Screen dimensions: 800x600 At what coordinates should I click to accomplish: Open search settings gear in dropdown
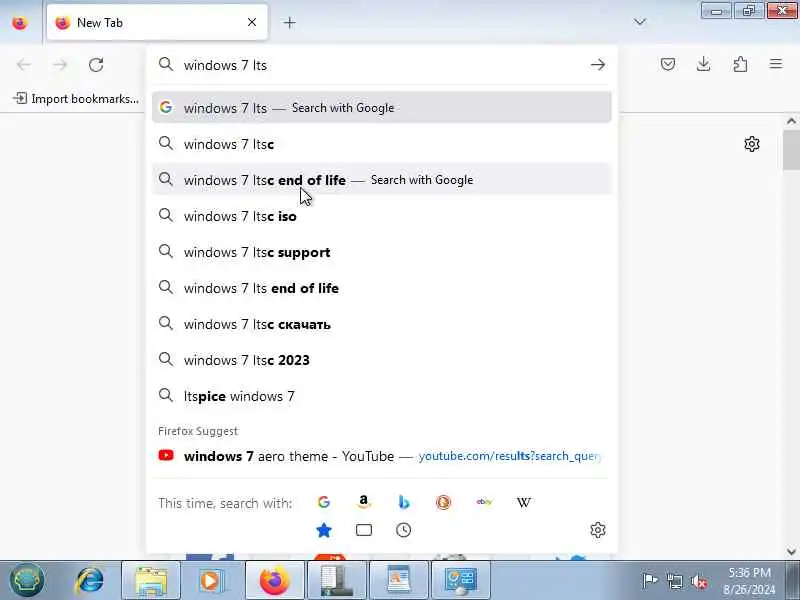[598, 530]
